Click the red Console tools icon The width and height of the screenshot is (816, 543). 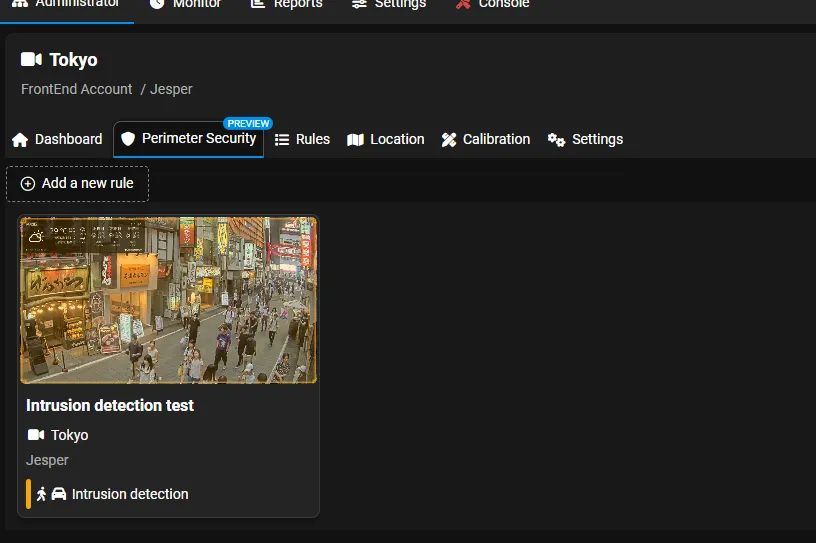pyautogui.click(x=463, y=4)
